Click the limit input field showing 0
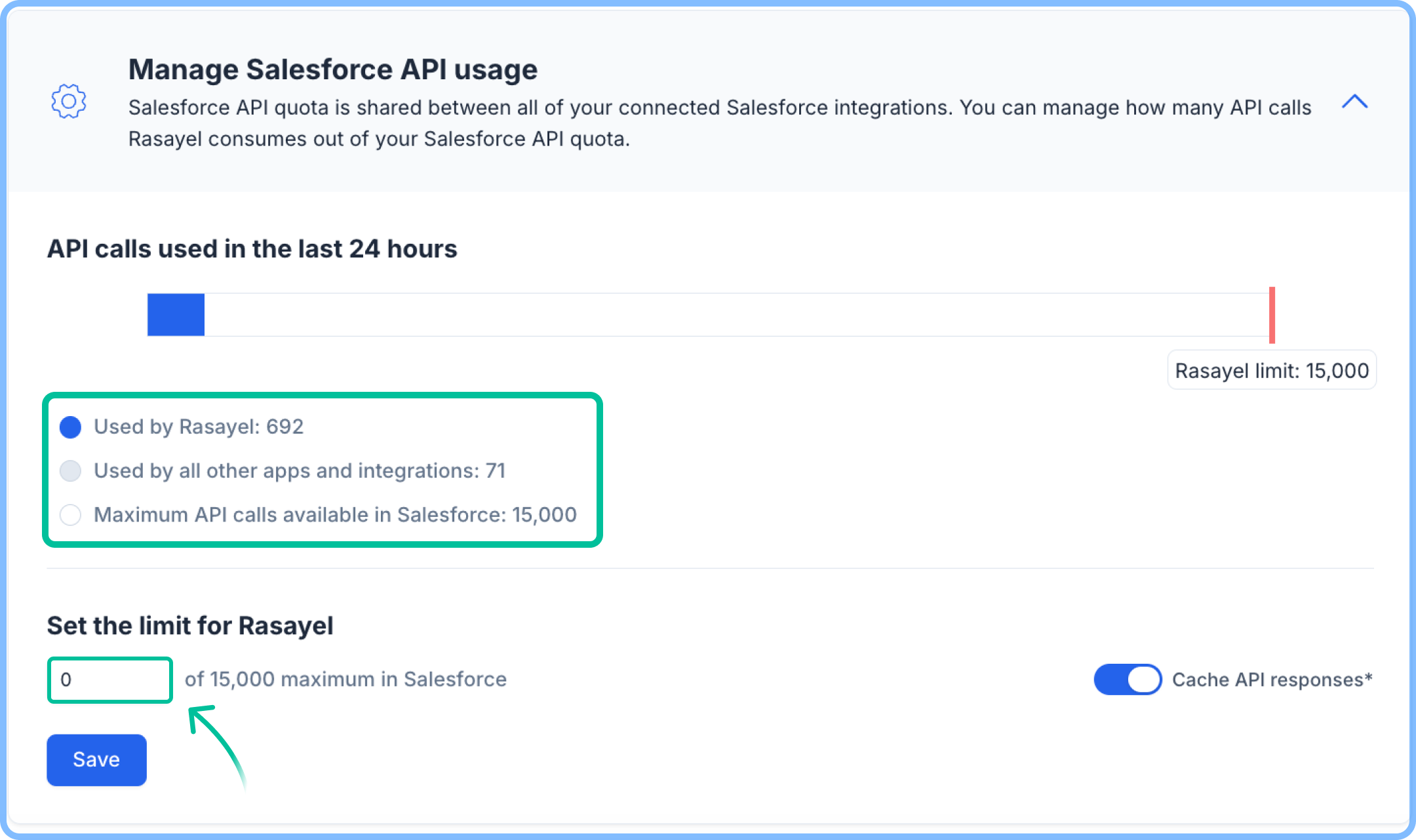 pyautogui.click(x=109, y=679)
